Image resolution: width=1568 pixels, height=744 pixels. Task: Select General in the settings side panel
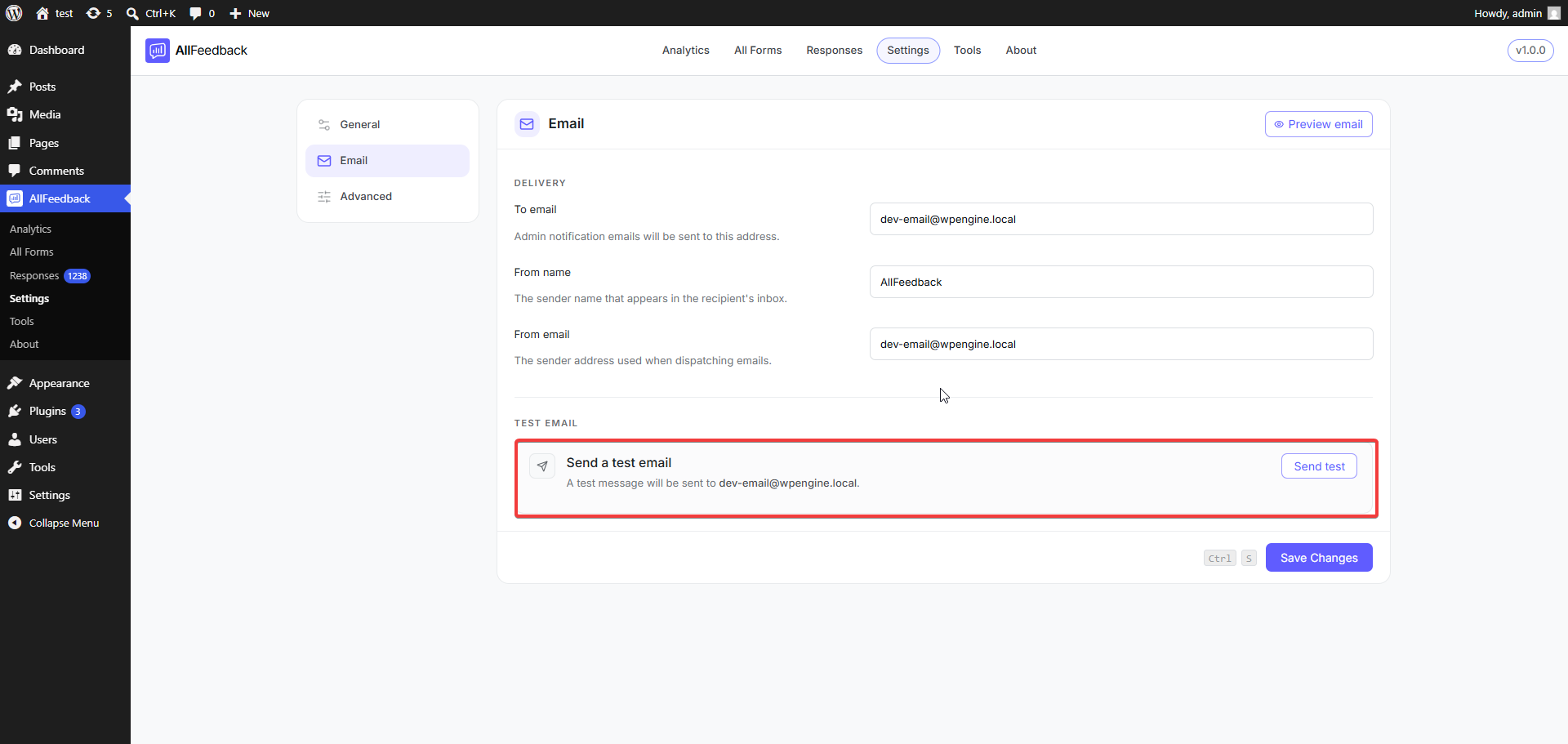(387, 125)
